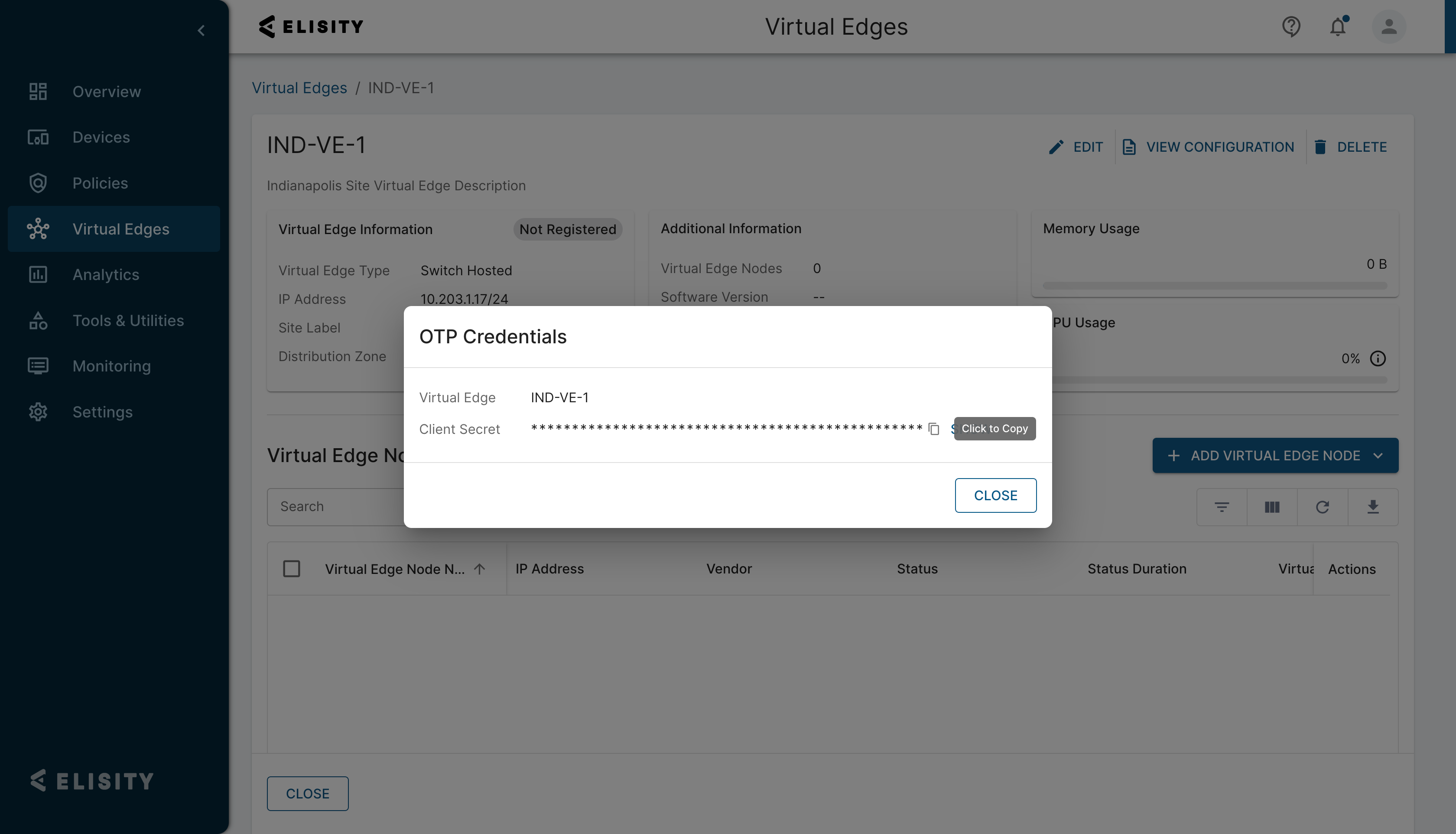
Task: Click the filter icon above the table
Action: pyautogui.click(x=1221, y=507)
